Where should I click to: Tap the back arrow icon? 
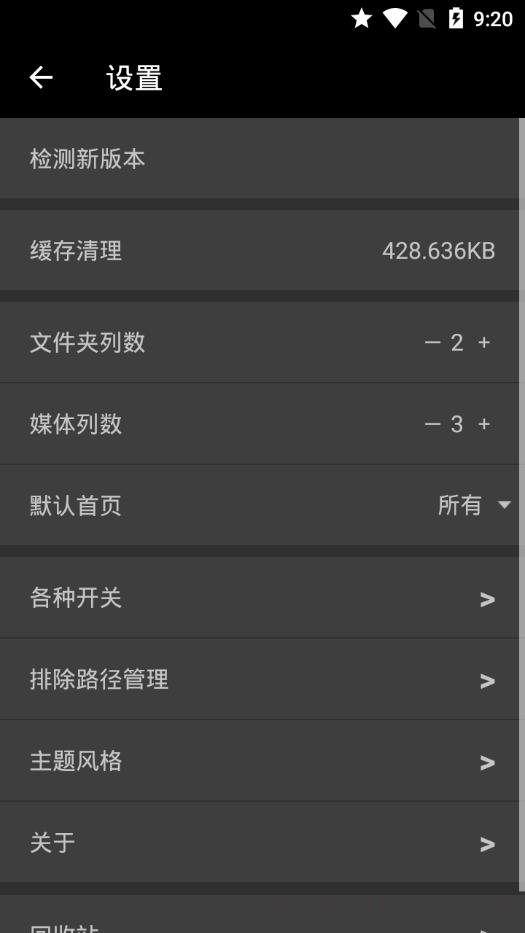coord(40,77)
